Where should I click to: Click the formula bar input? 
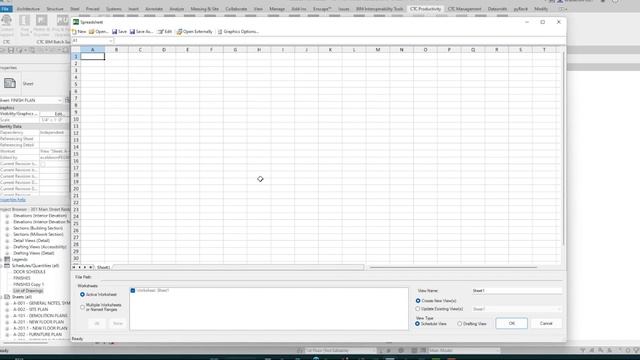(339, 41)
